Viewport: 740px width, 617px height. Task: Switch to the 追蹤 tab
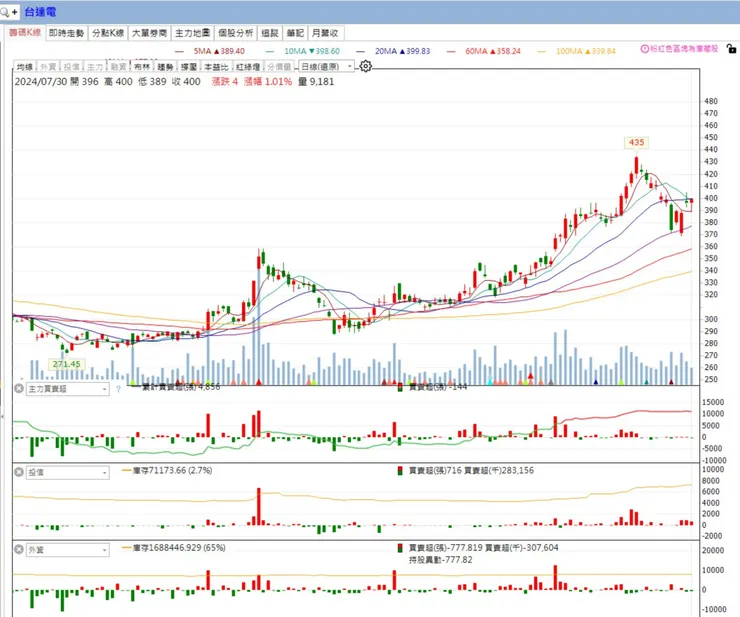click(270, 33)
